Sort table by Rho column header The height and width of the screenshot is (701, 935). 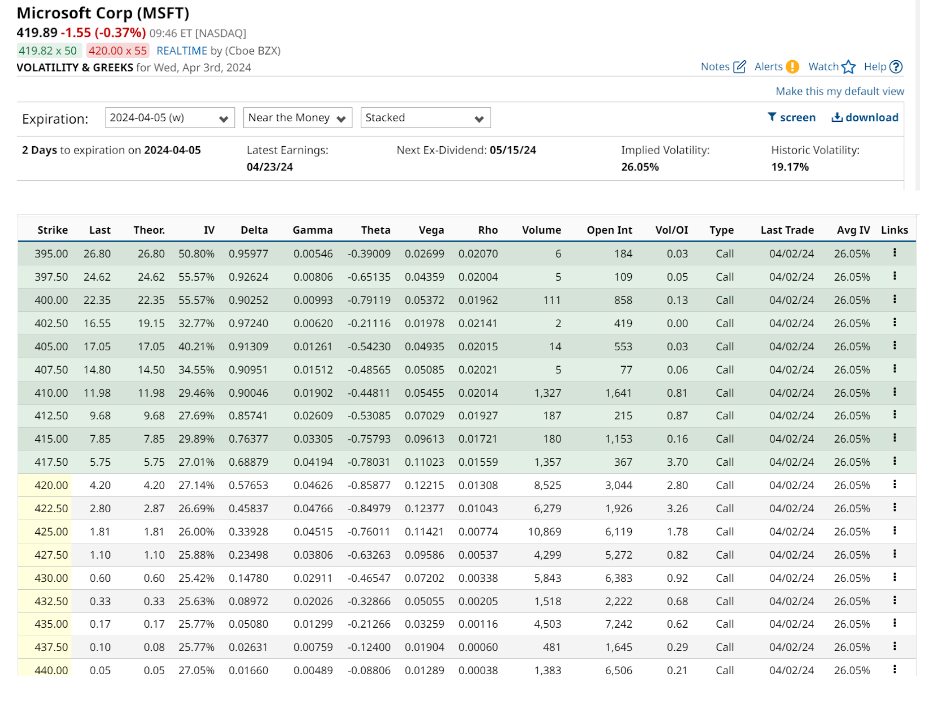coord(488,230)
